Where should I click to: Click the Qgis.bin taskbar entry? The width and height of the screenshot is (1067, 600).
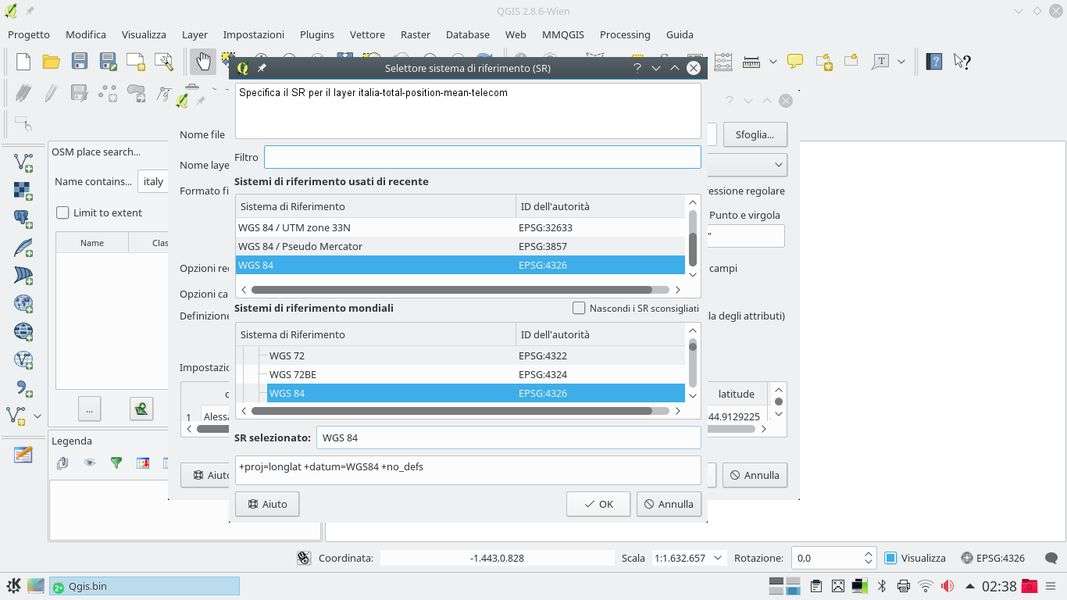coord(144,586)
